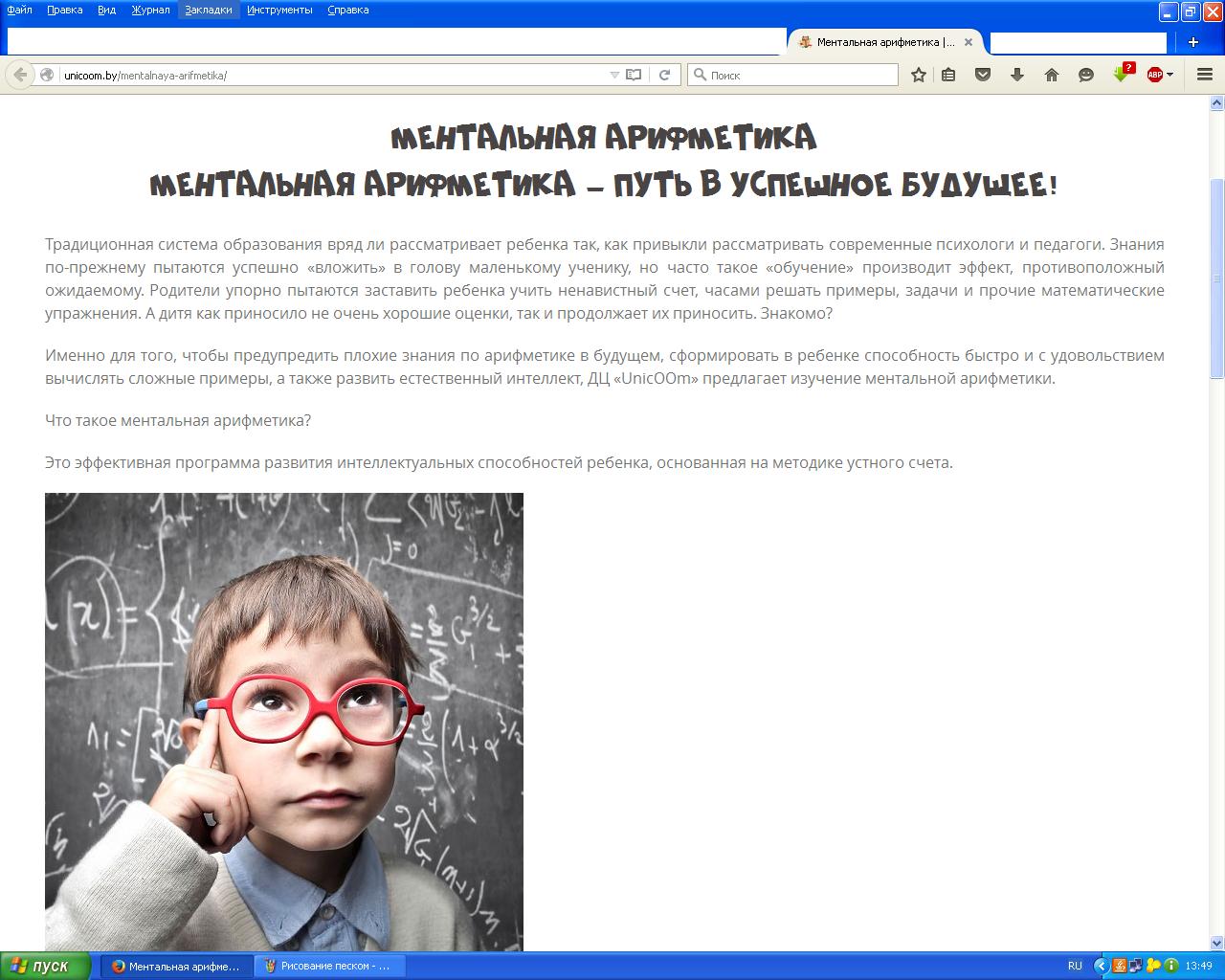Open a new tab with plus button
The height and width of the screenshot is (980, 1225).
(x=1193, y=42)
